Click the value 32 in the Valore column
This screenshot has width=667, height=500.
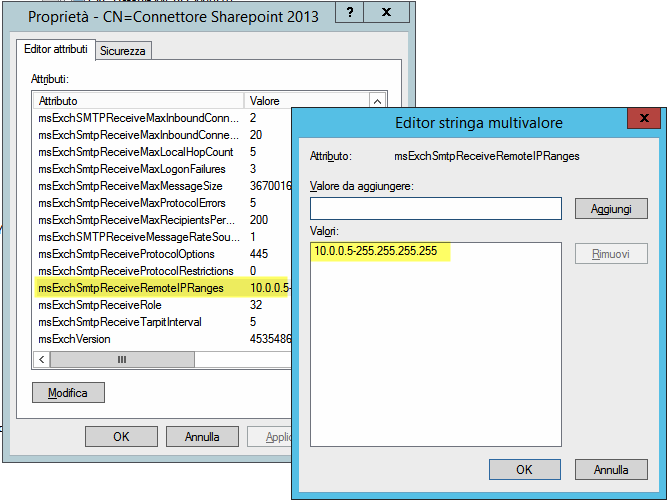tap(256, 305)
